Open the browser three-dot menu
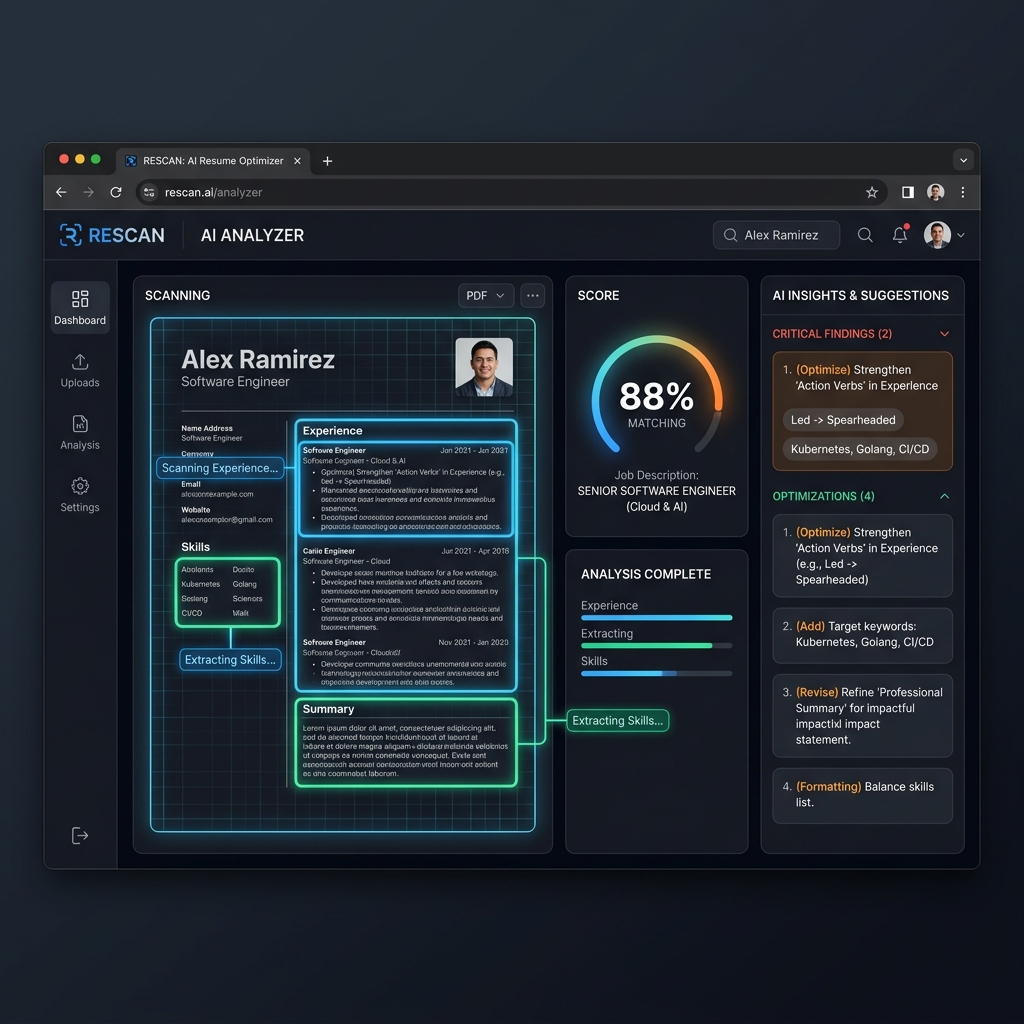 [x=963, y=192]
